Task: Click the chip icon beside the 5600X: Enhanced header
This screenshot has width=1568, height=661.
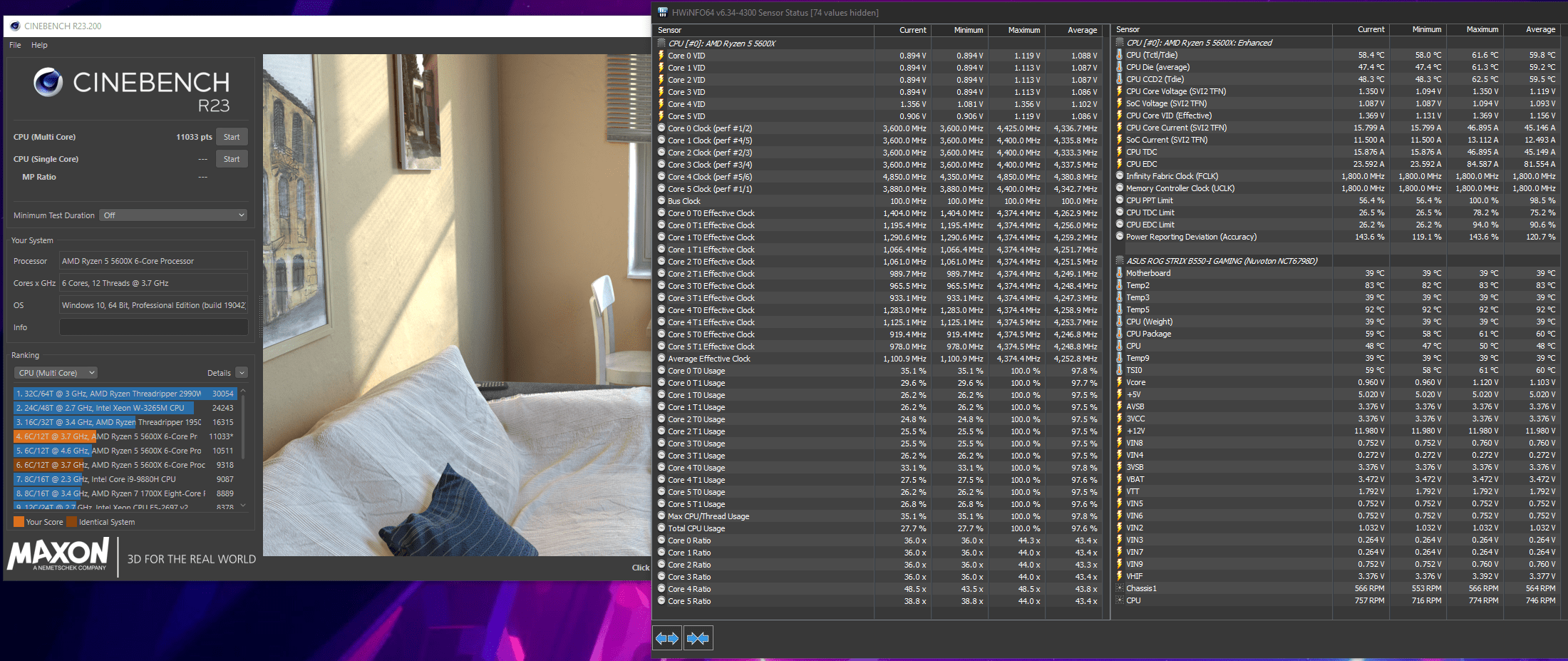Action: [x=1120, y=43]
